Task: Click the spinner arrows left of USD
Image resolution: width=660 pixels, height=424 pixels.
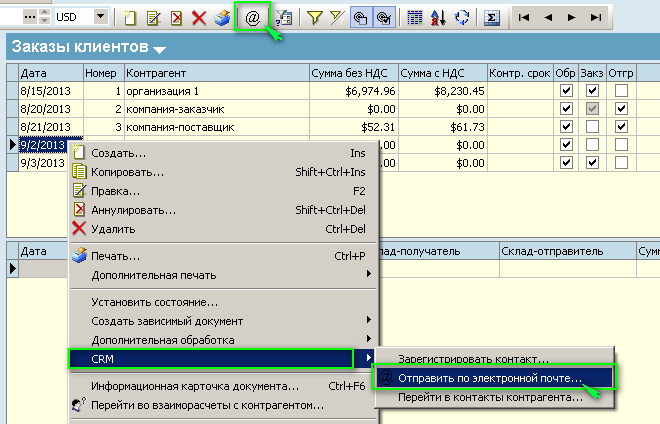Action: 44,17
